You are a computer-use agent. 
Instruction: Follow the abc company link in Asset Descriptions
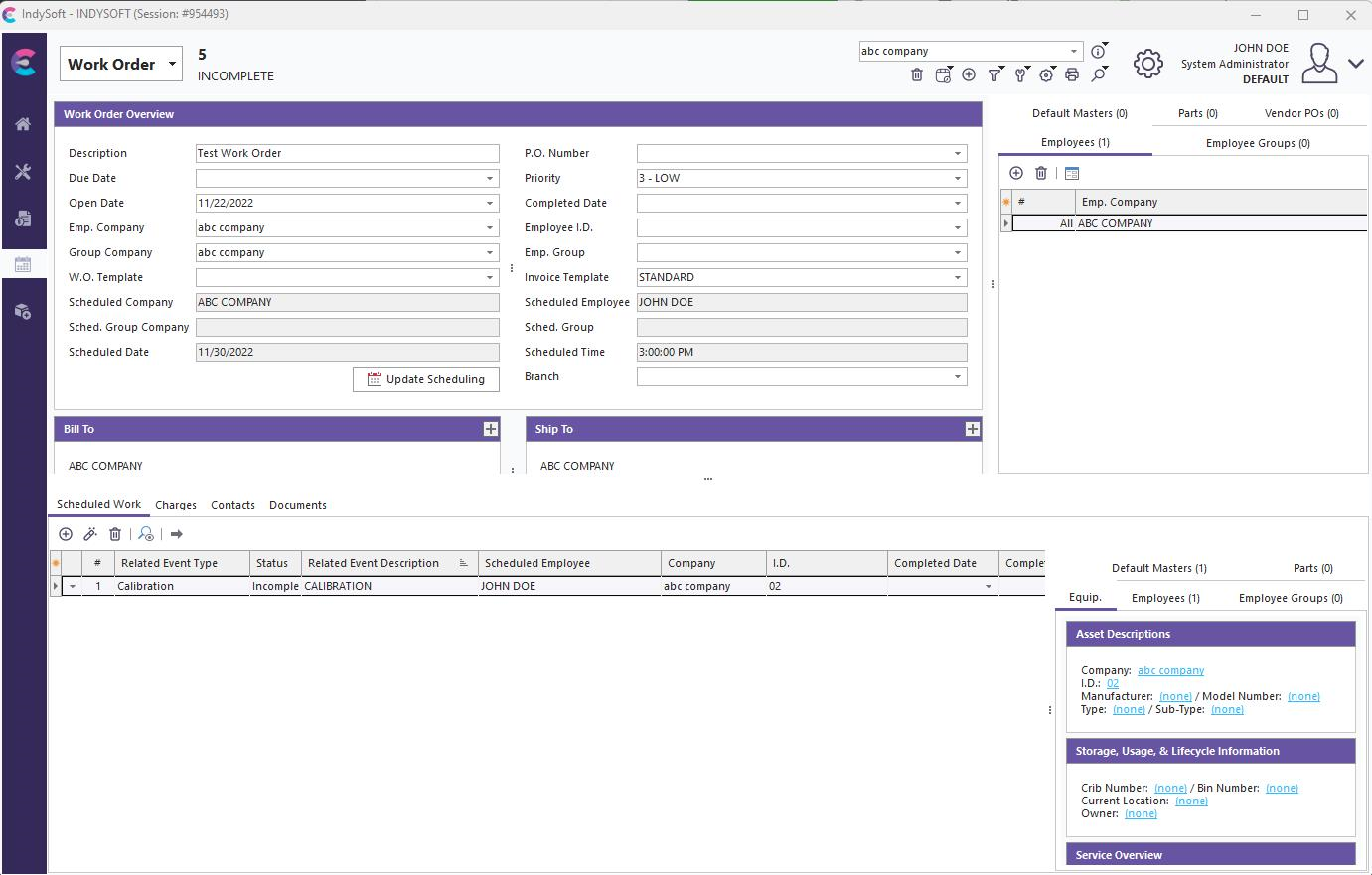(1170, 671)
